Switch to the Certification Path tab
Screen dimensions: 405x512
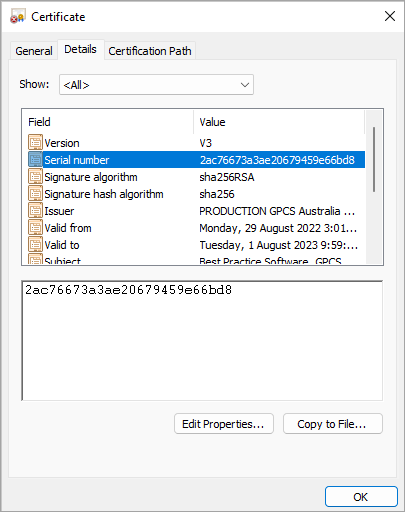[150, 51]
